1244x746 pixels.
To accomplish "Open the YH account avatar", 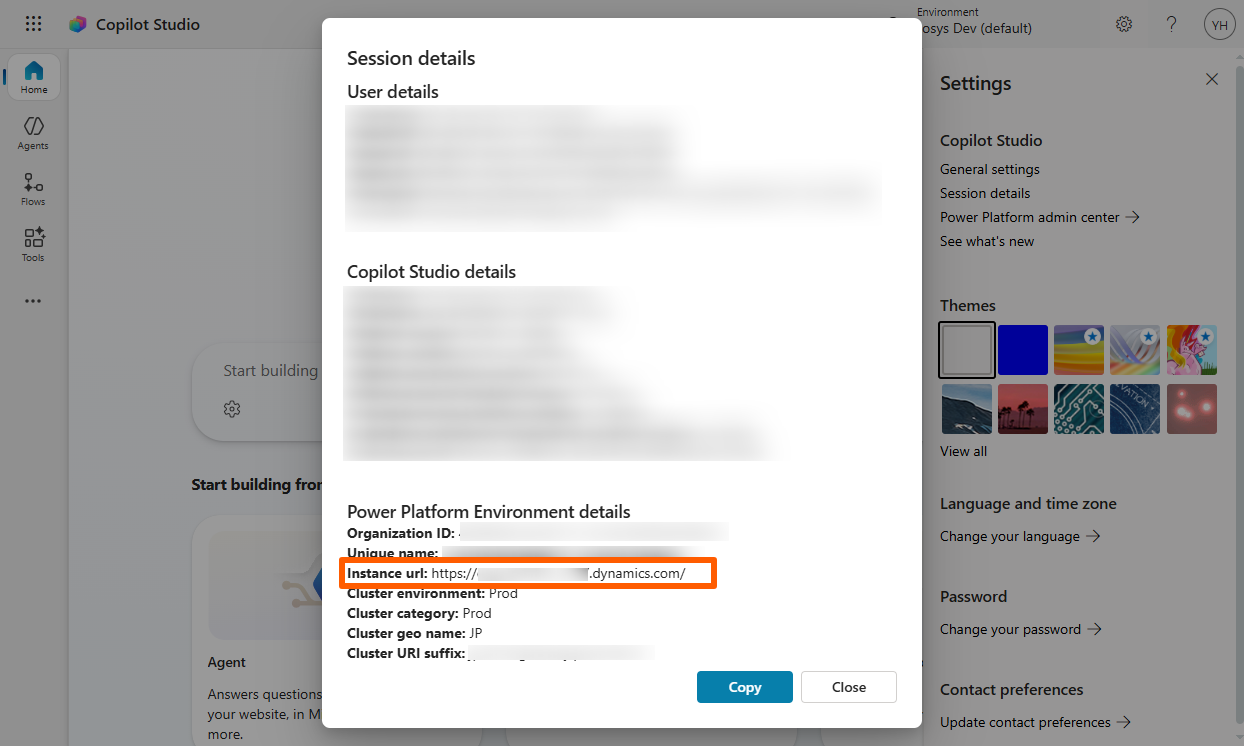I will pos(1219,24).
